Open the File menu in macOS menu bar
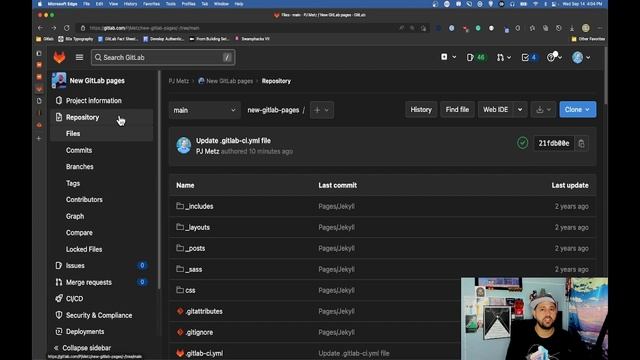 (x=87, y=4)
